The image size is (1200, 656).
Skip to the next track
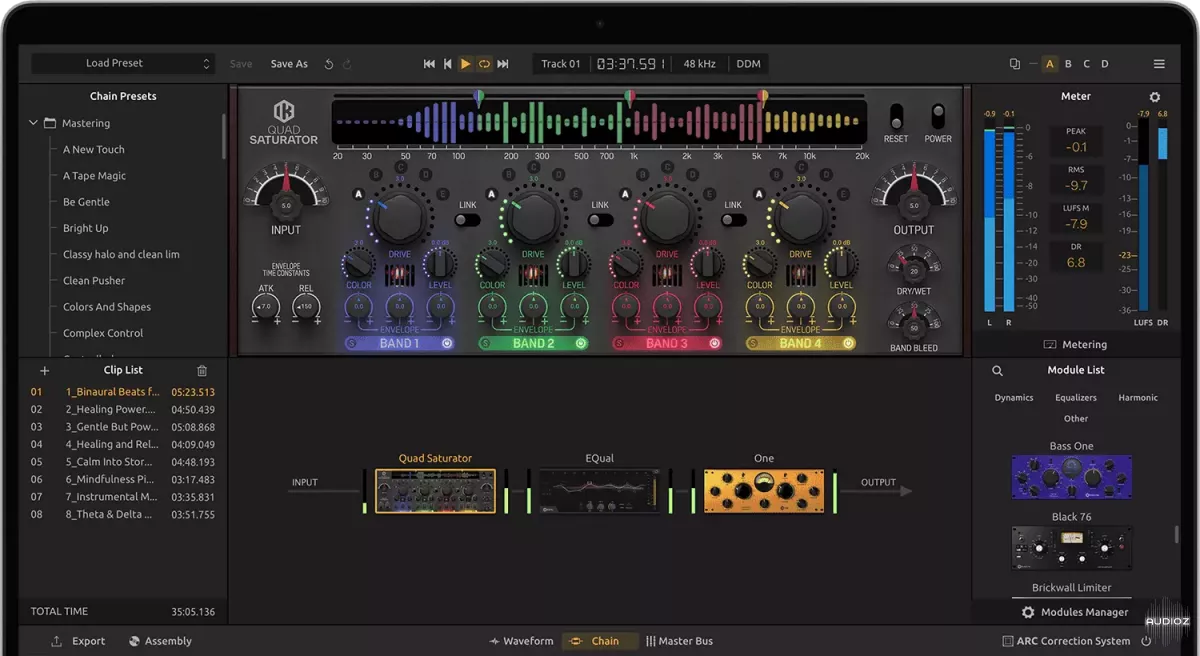pos(503,64)
